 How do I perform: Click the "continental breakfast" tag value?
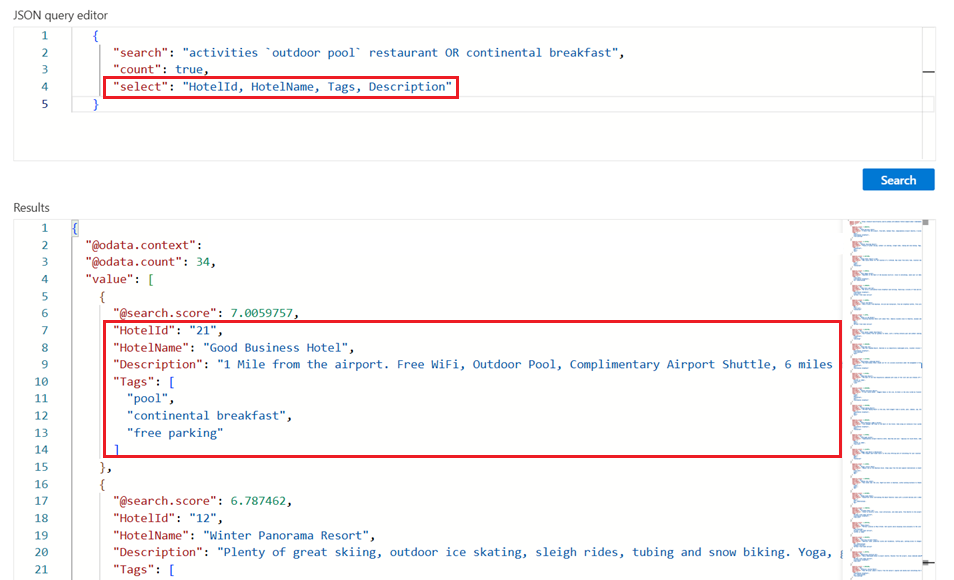[206, 415]
